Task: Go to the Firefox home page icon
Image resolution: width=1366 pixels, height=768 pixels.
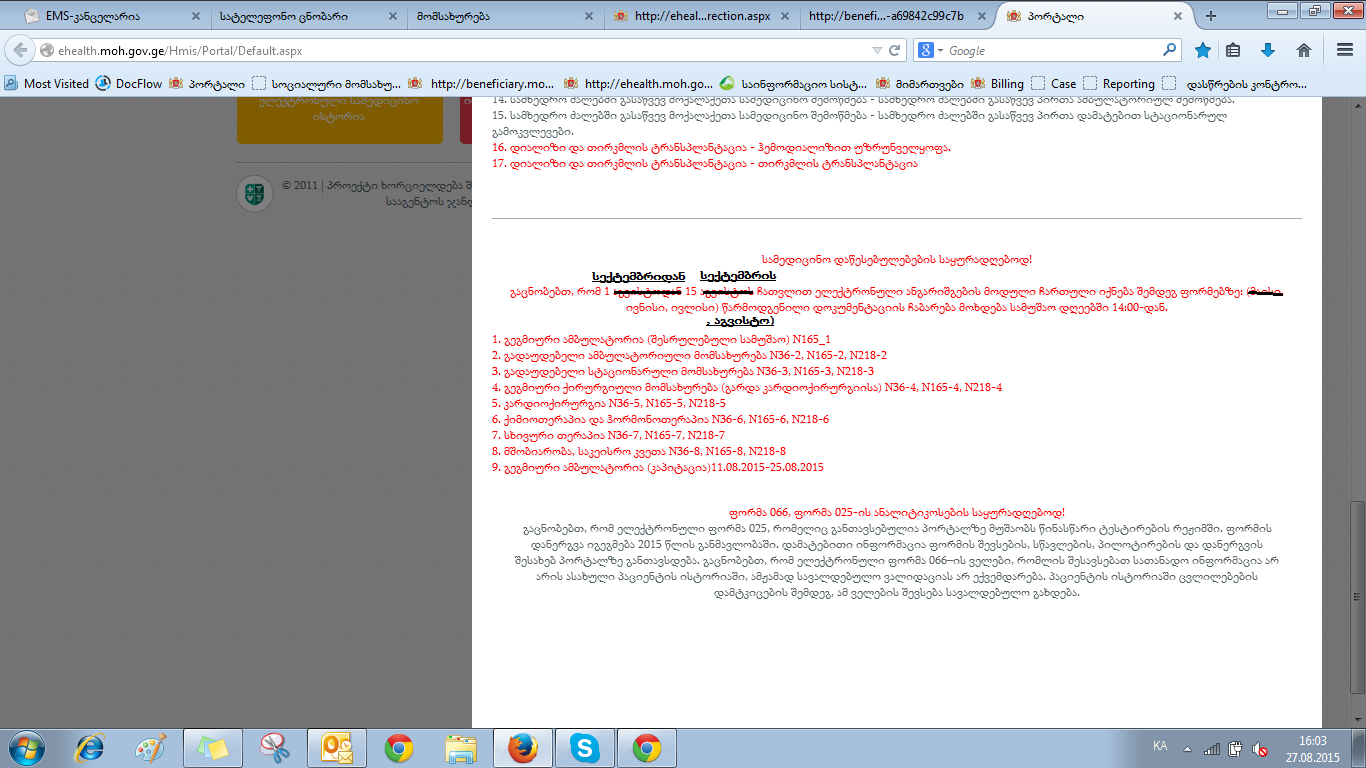Action: click(x=1303, y=50)
